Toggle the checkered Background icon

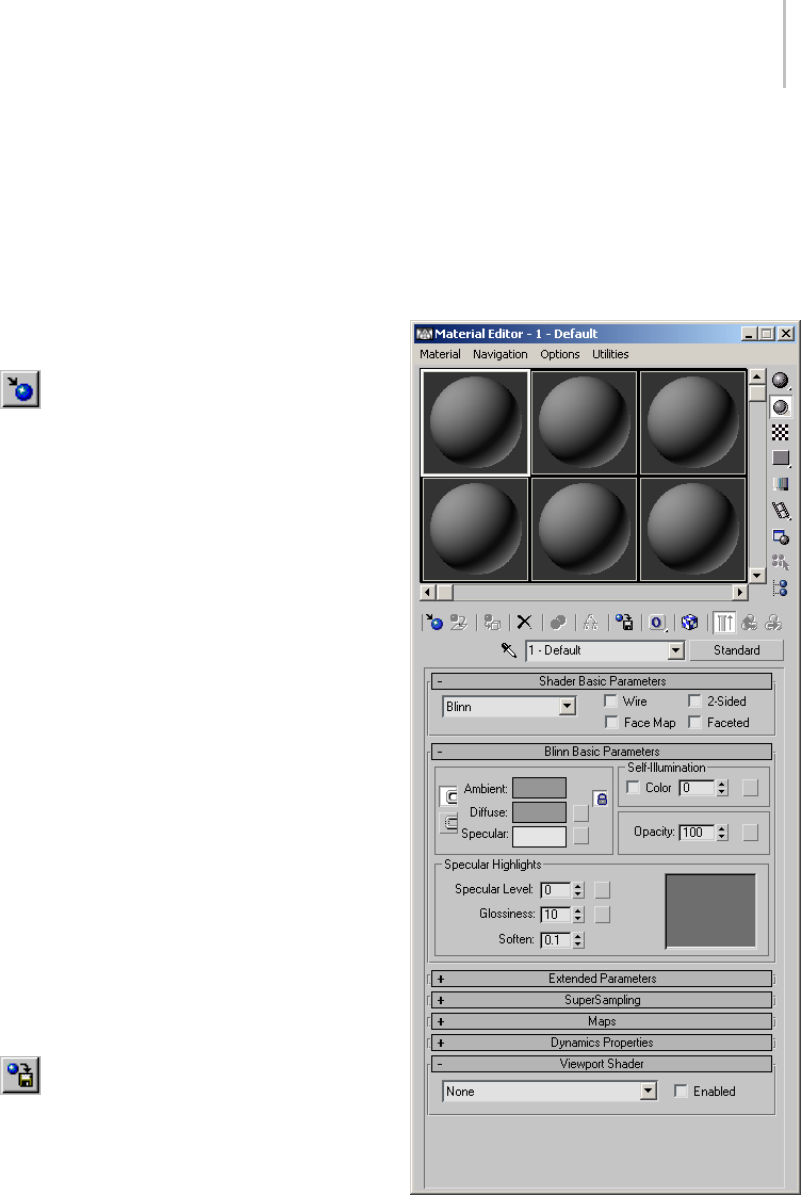point(780,432)
